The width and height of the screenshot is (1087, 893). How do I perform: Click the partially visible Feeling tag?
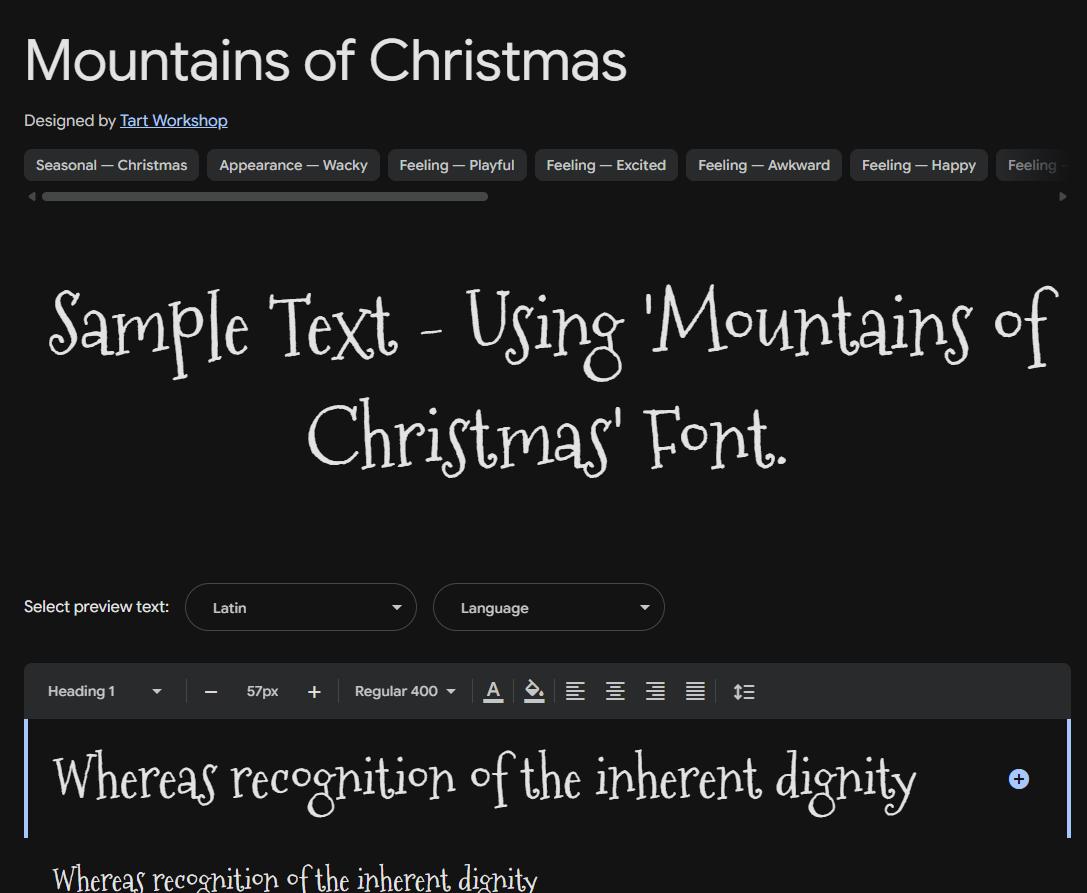click(1033, 165)
